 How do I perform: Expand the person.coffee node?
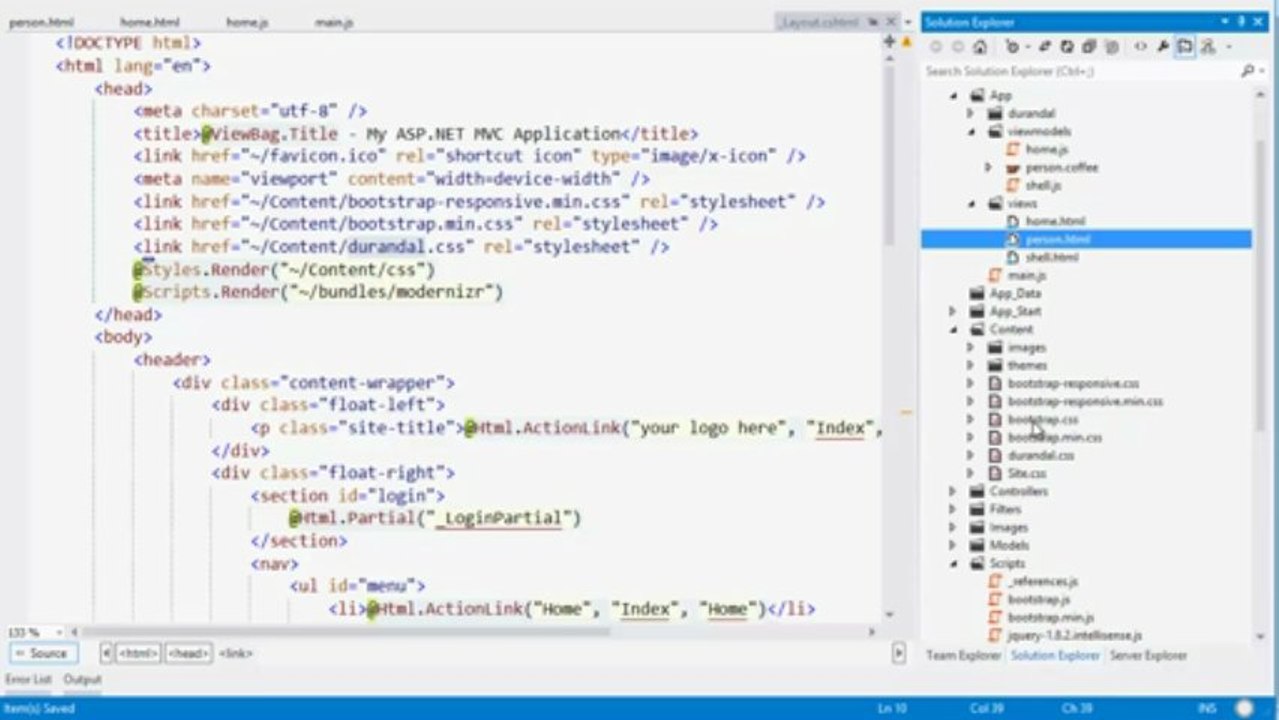click(x=988, y=168)
